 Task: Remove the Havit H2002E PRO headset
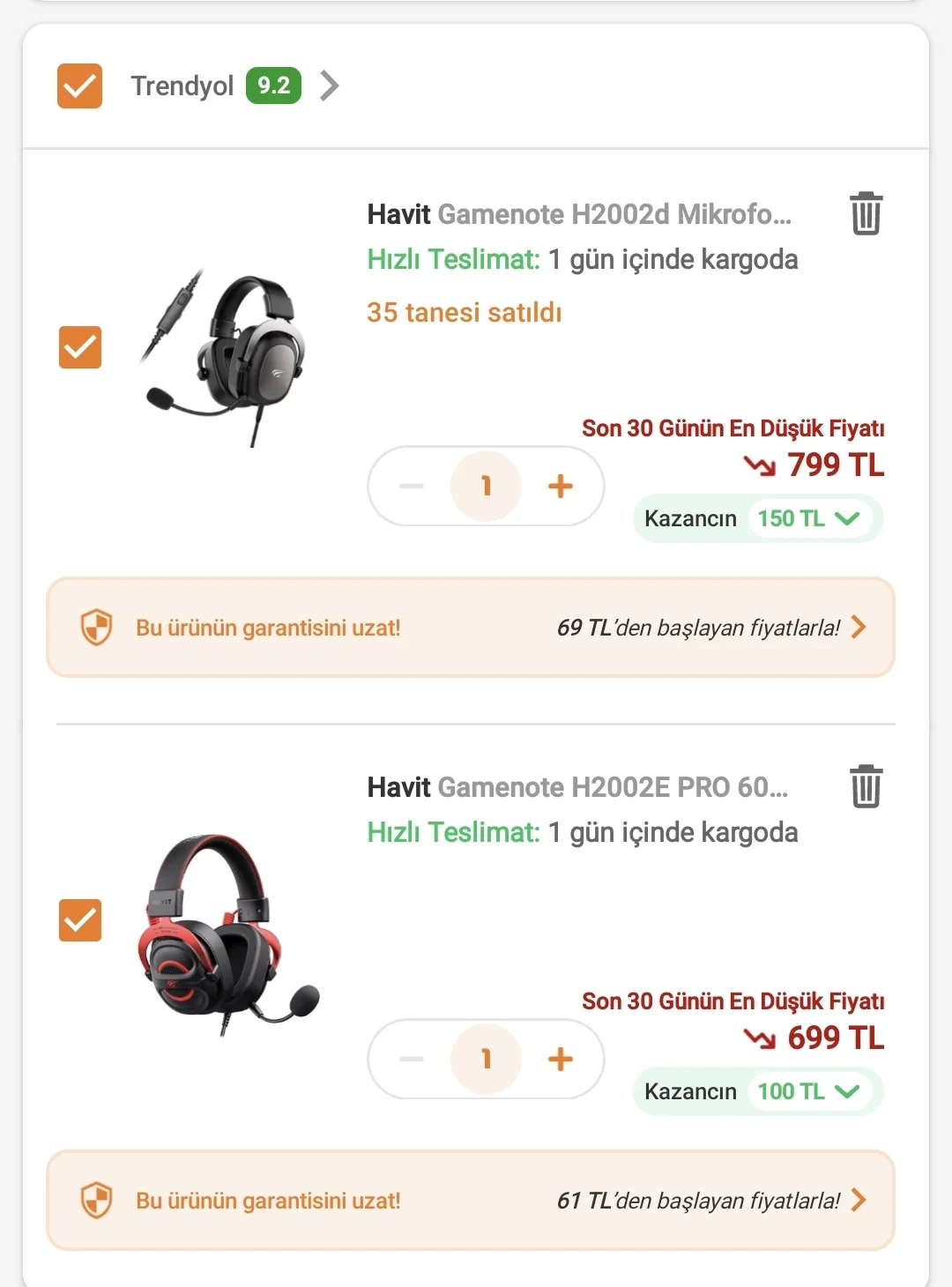coord(866,786)
